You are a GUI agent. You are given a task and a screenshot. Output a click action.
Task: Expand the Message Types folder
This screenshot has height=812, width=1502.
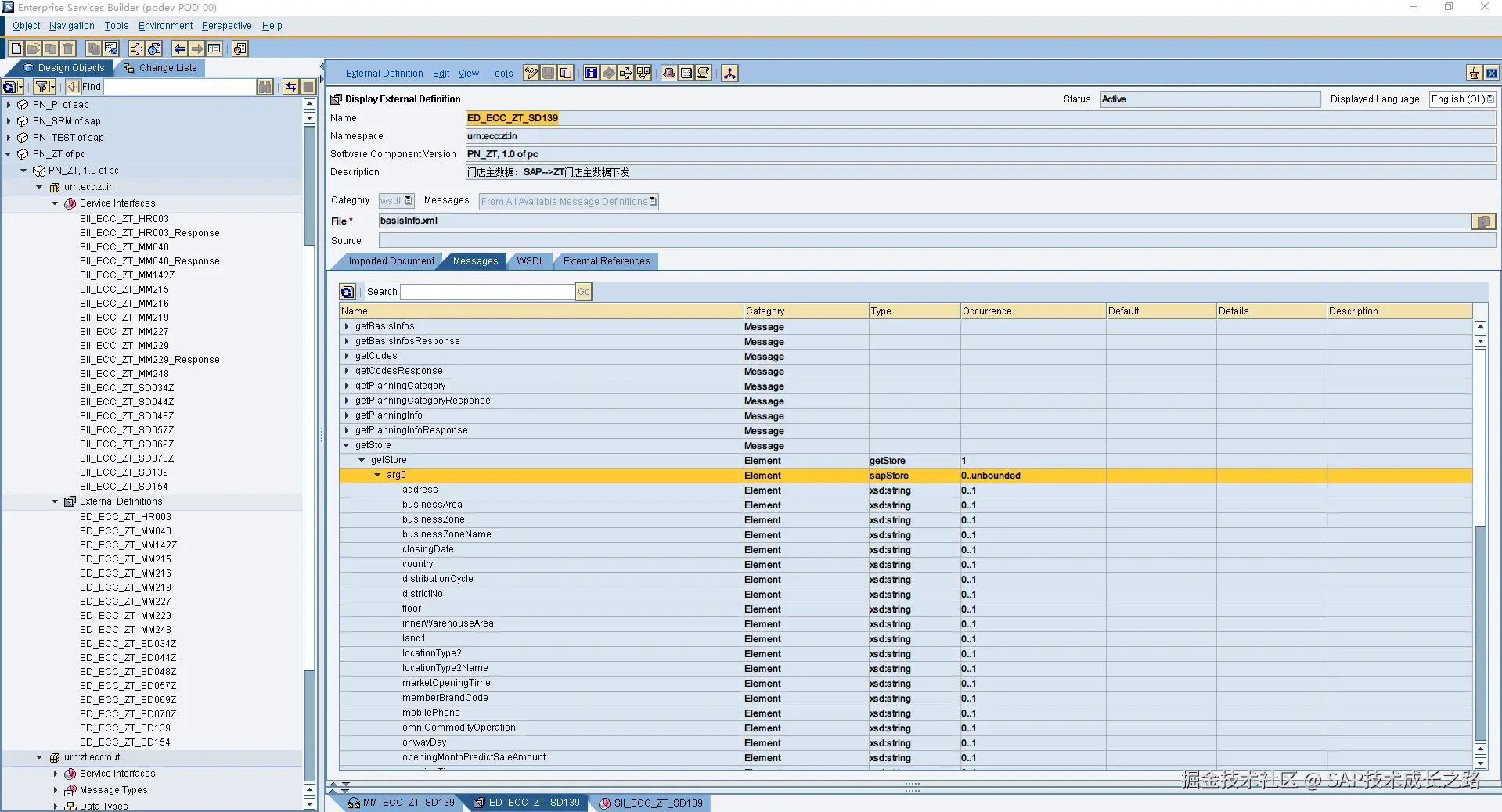(55, 790)
